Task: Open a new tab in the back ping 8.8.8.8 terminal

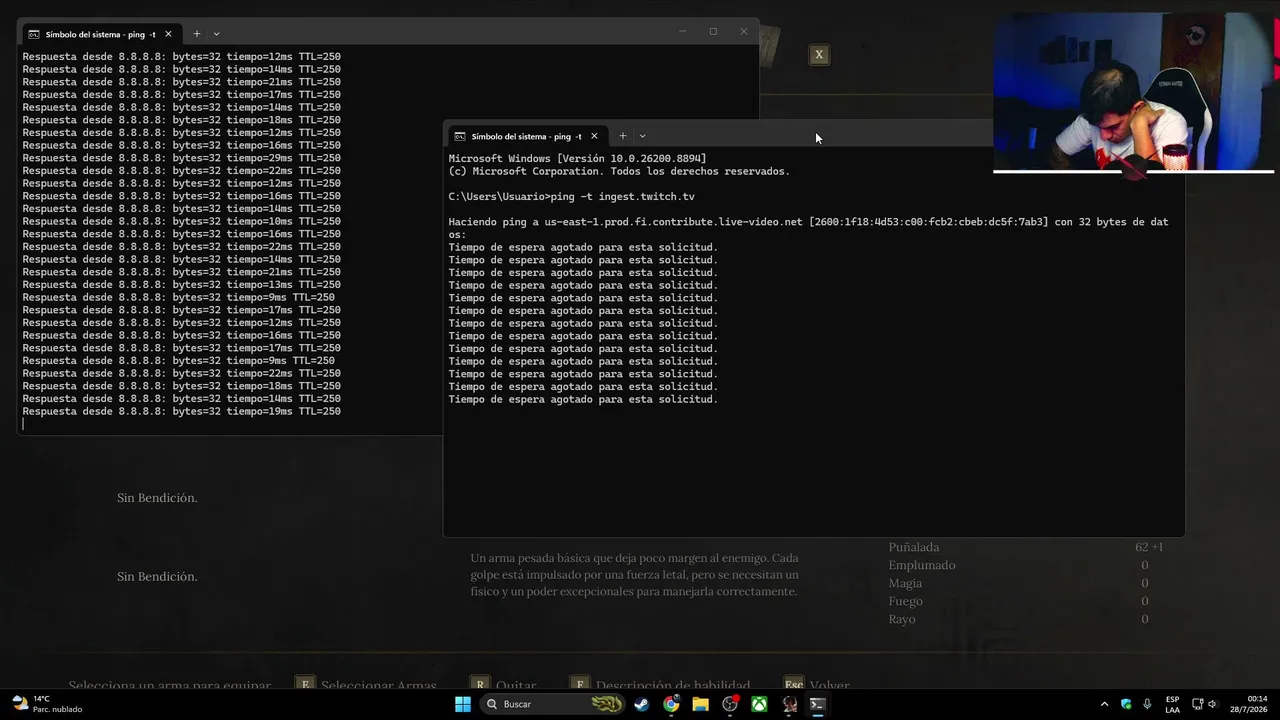Action: (196, 34)
